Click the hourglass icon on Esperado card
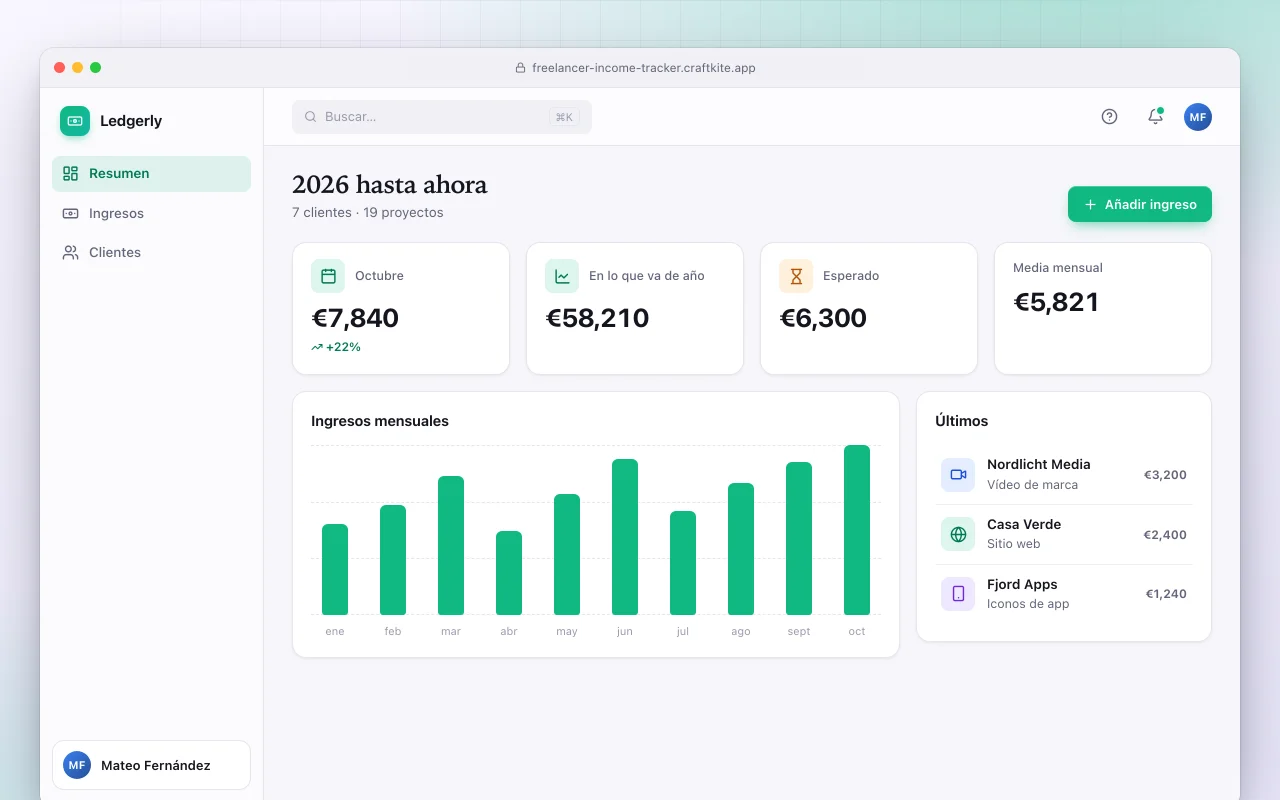Image resolution: width=1280 pixels, height=800 pixels. 796,276
